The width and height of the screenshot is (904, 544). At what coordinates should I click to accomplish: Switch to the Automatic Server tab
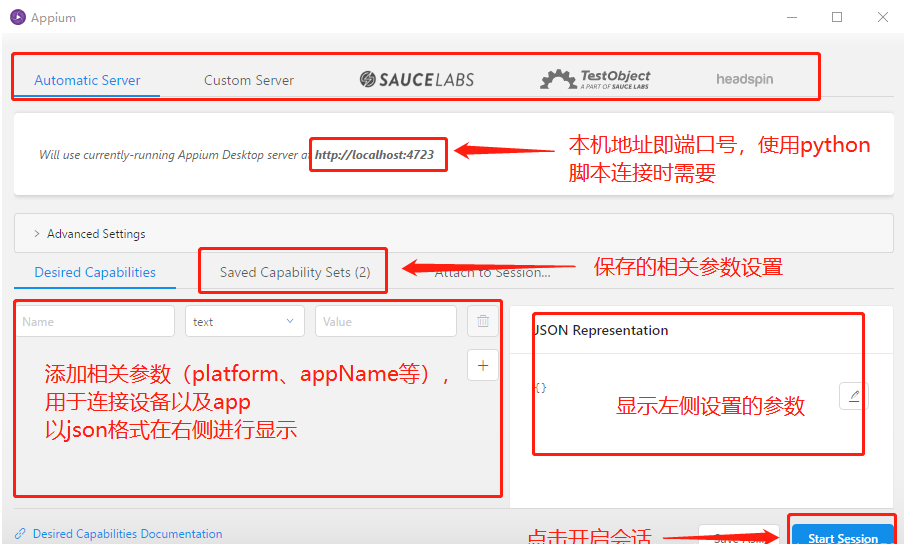pos(87,80)
